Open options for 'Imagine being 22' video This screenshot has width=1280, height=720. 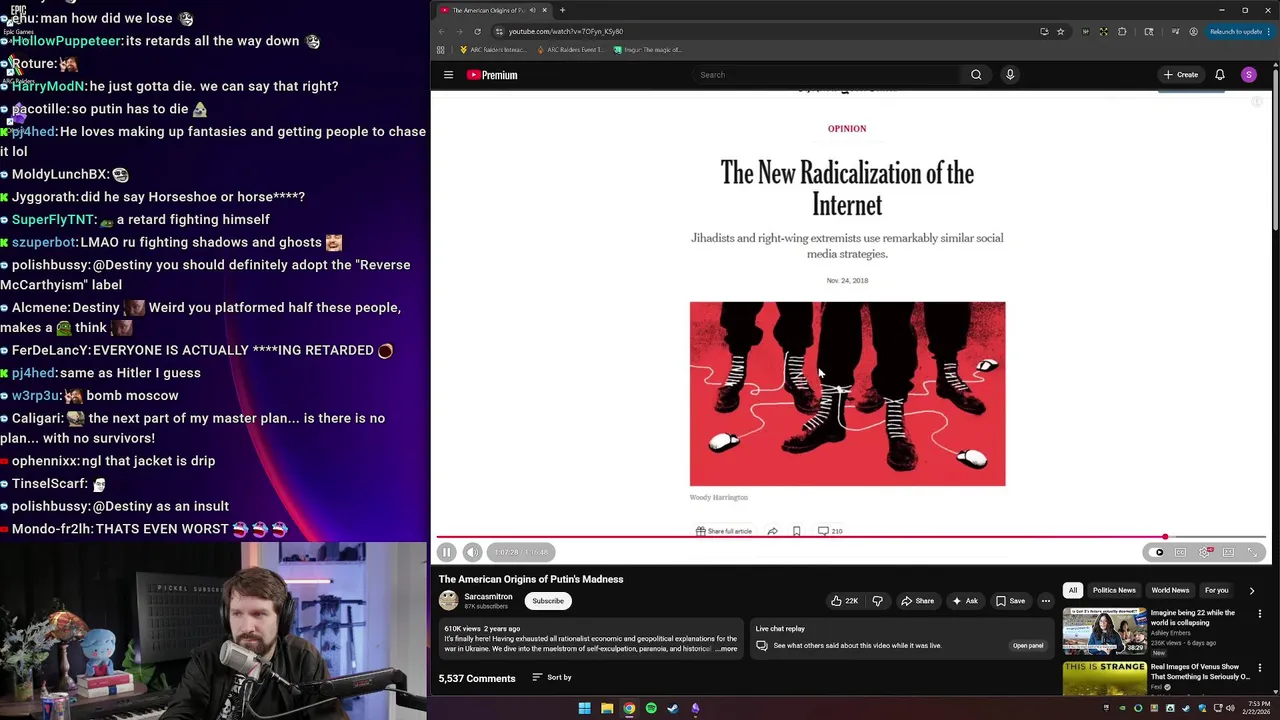click(x=1260, y=614)
